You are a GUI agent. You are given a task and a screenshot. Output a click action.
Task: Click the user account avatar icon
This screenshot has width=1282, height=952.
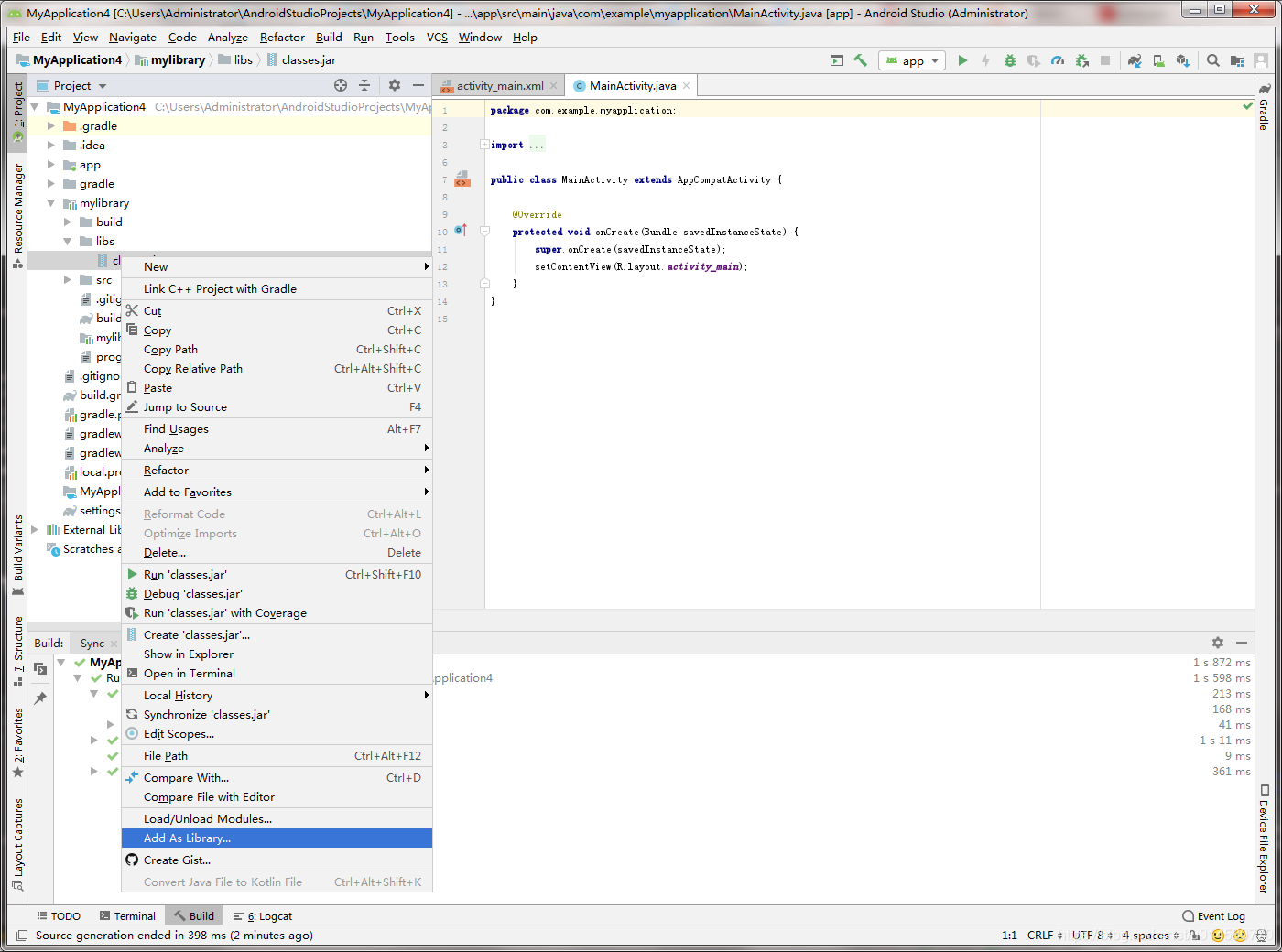[1261, 60]
